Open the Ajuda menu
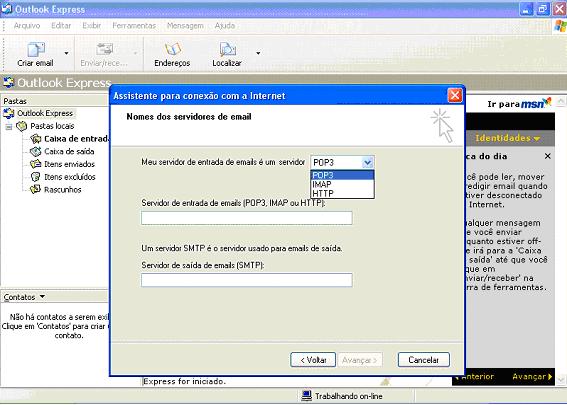The height and width of the screenshot is (405, 567). [225, 26]
